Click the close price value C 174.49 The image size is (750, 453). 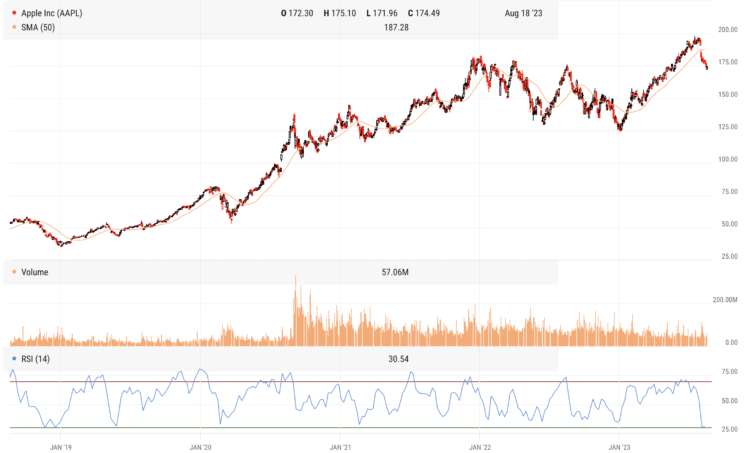(424, 13)
